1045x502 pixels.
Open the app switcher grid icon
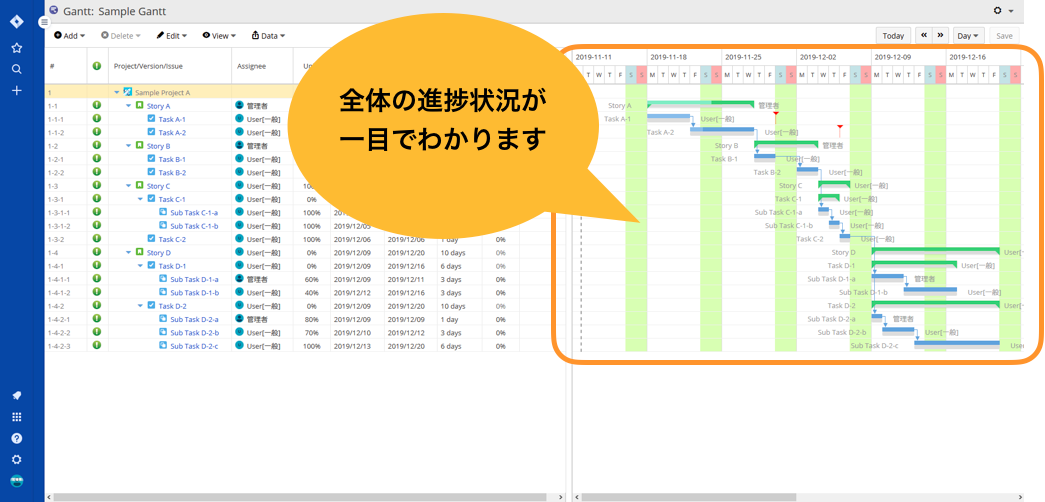tap(17, 417)
